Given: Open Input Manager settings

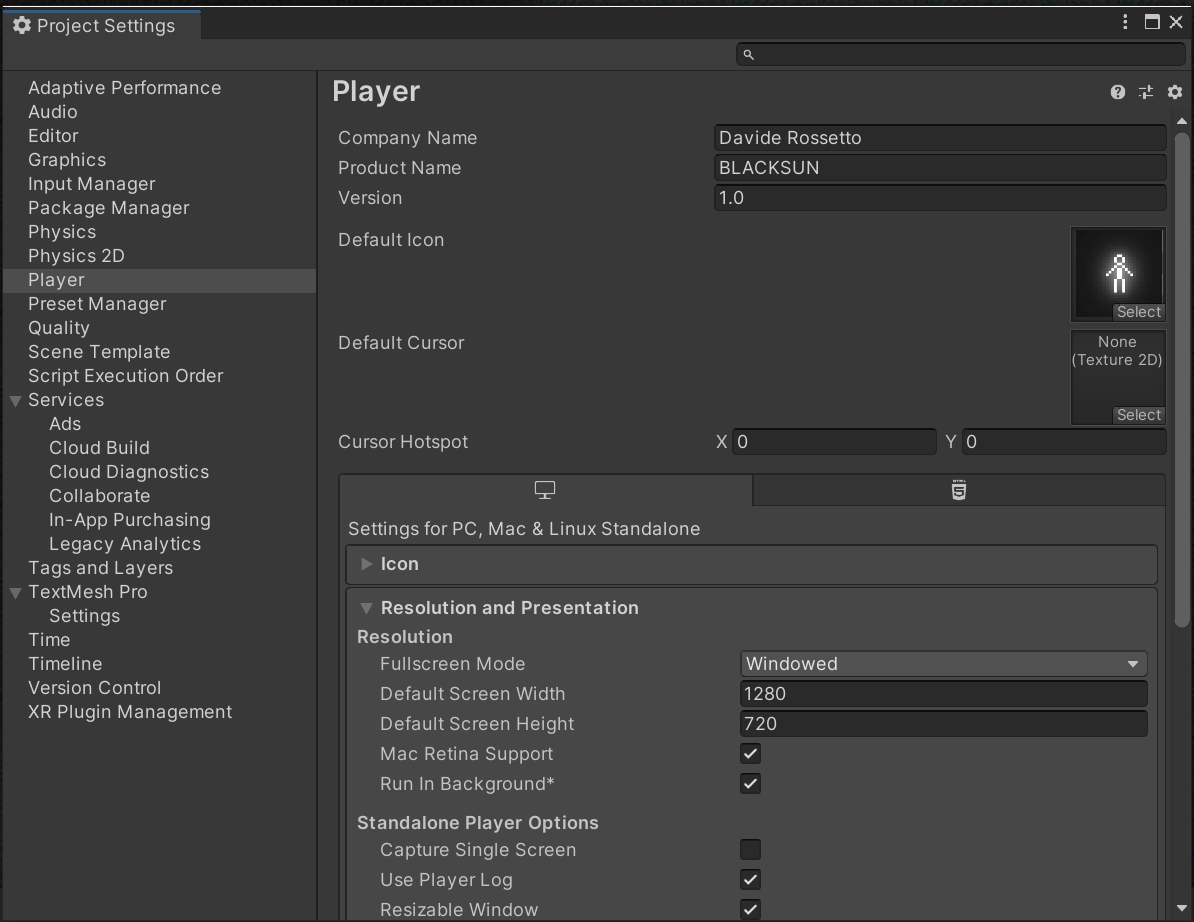Looking at the screenshot, I should click(x=91, y=184).
